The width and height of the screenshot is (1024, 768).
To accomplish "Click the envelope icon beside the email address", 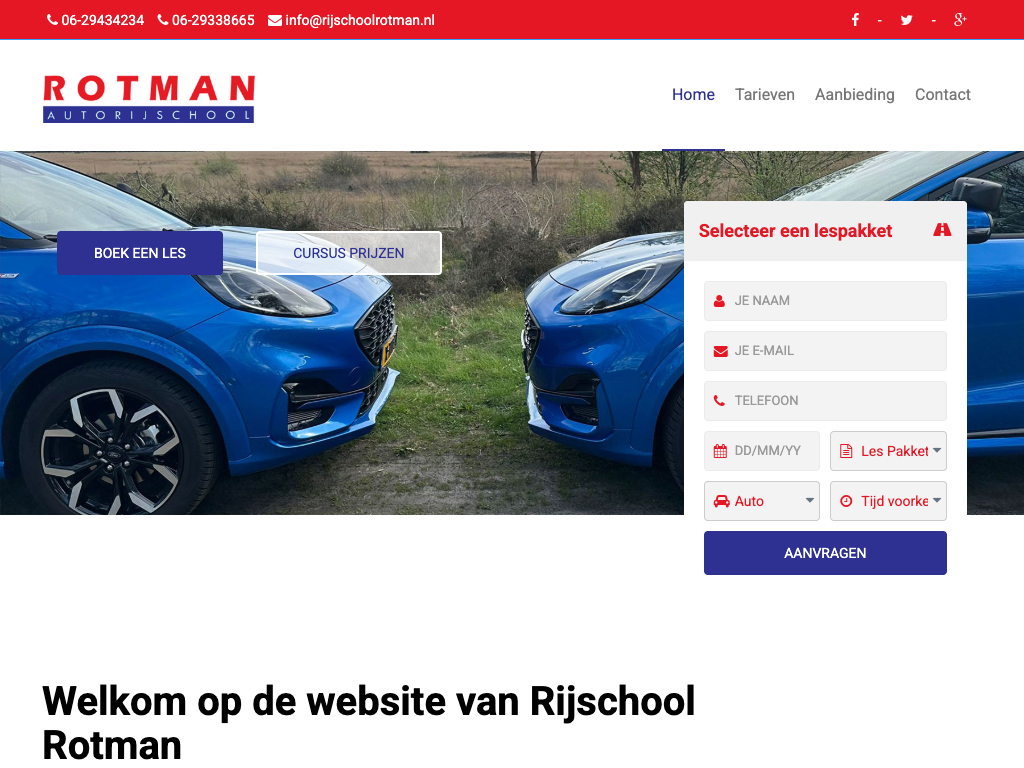I will pos(275,21).
